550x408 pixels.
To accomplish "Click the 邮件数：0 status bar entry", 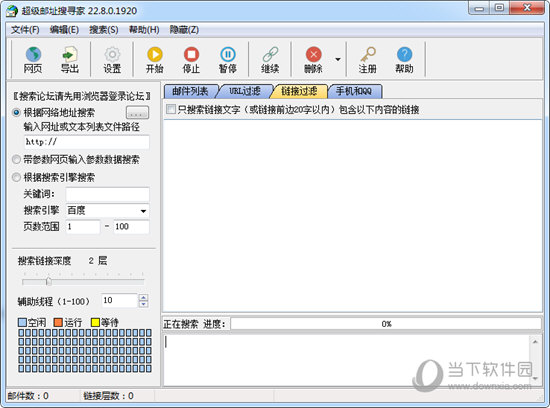I will (x=28, y=396).
